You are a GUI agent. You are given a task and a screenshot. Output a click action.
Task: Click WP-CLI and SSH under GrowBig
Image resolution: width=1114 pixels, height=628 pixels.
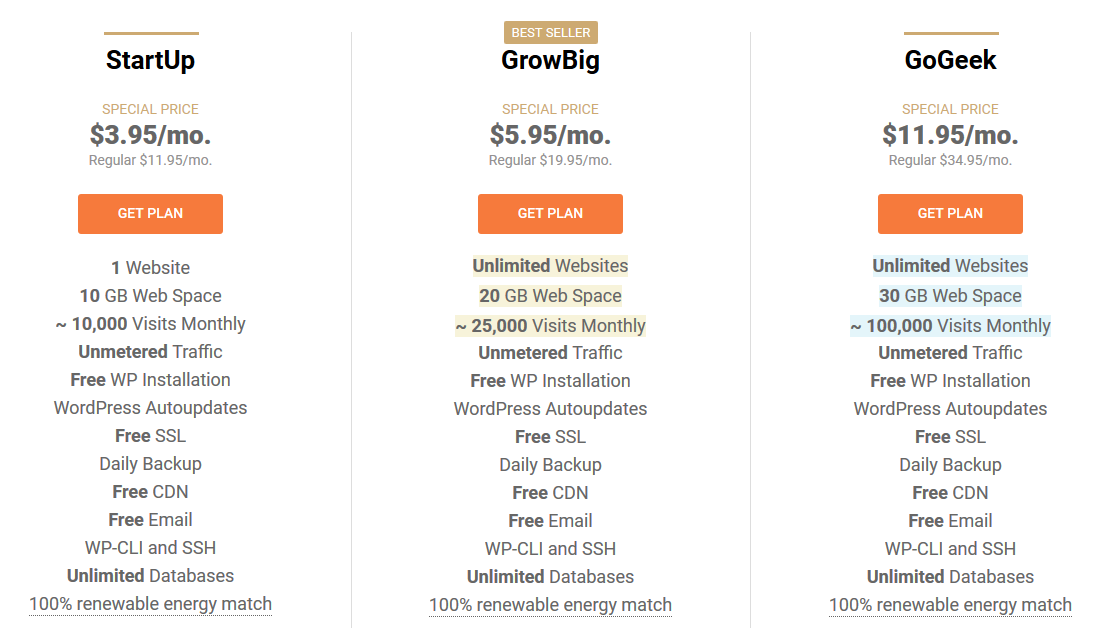click(550, 548)
